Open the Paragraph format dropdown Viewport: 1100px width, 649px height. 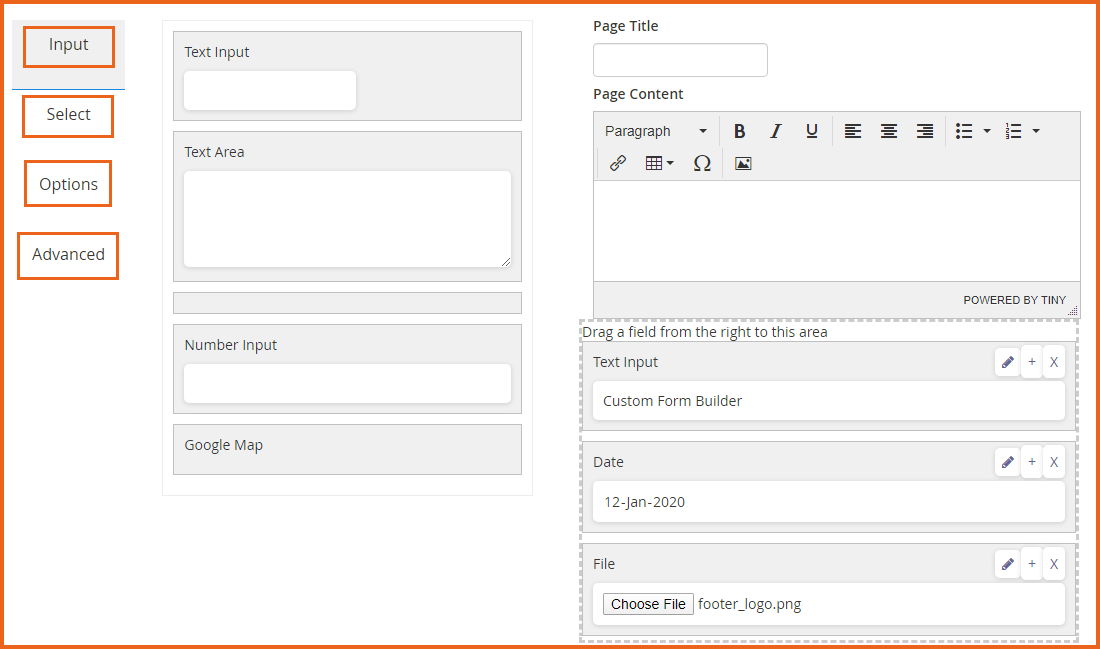[x=655, y=131]
